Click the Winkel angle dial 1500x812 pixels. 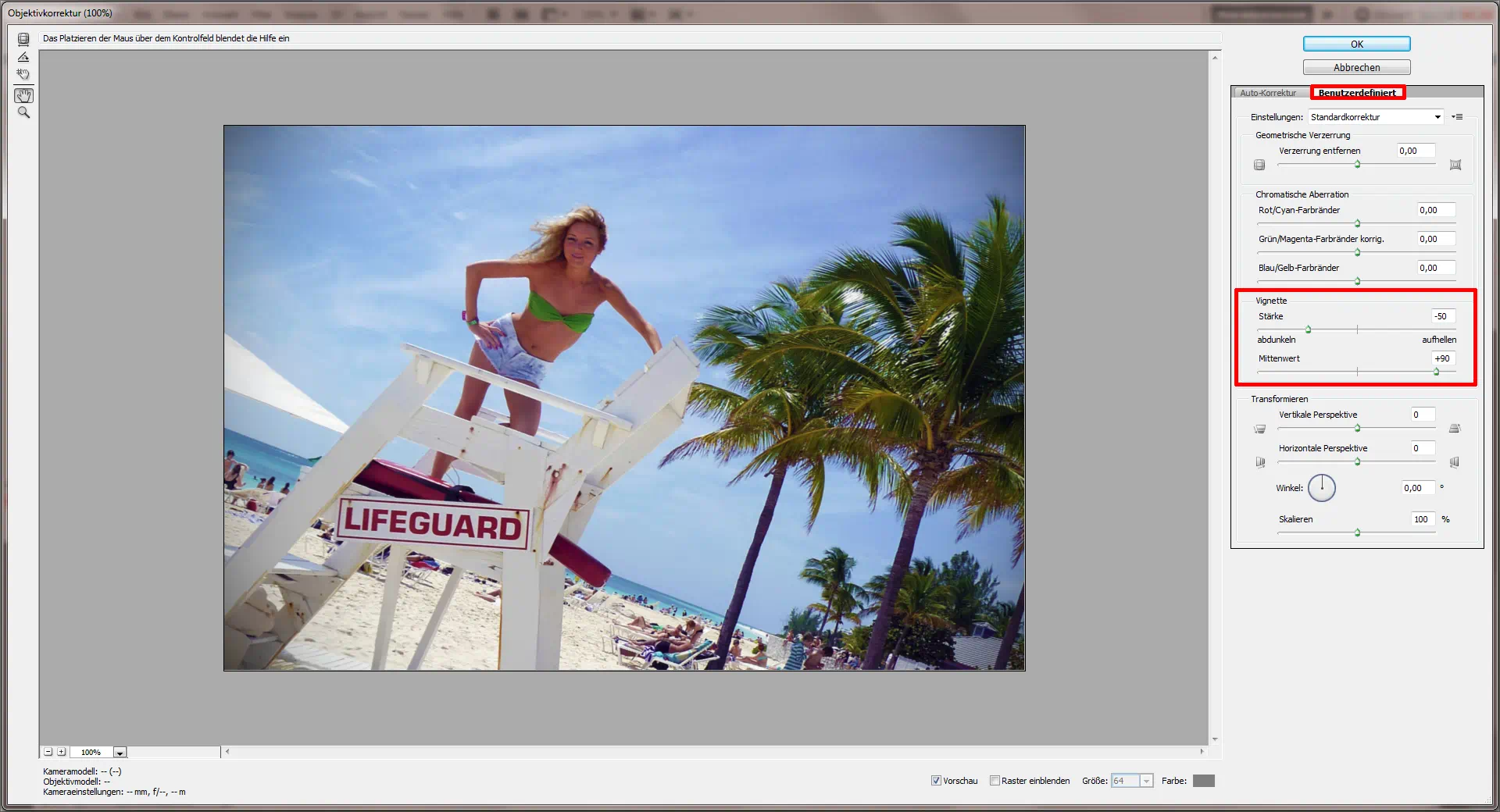(x=1322, y=488)
